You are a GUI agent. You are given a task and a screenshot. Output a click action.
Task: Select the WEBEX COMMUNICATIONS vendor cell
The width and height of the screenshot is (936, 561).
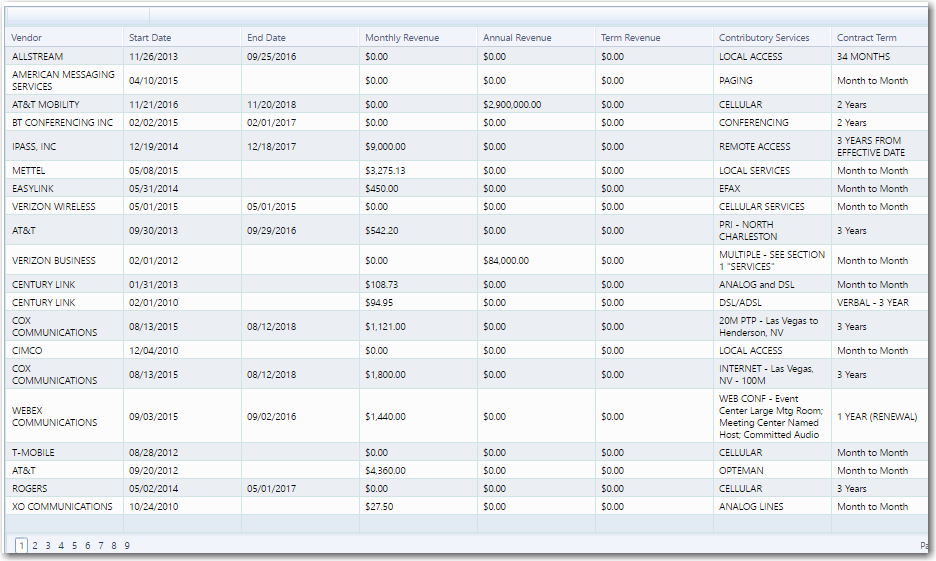tap(64, 417)
